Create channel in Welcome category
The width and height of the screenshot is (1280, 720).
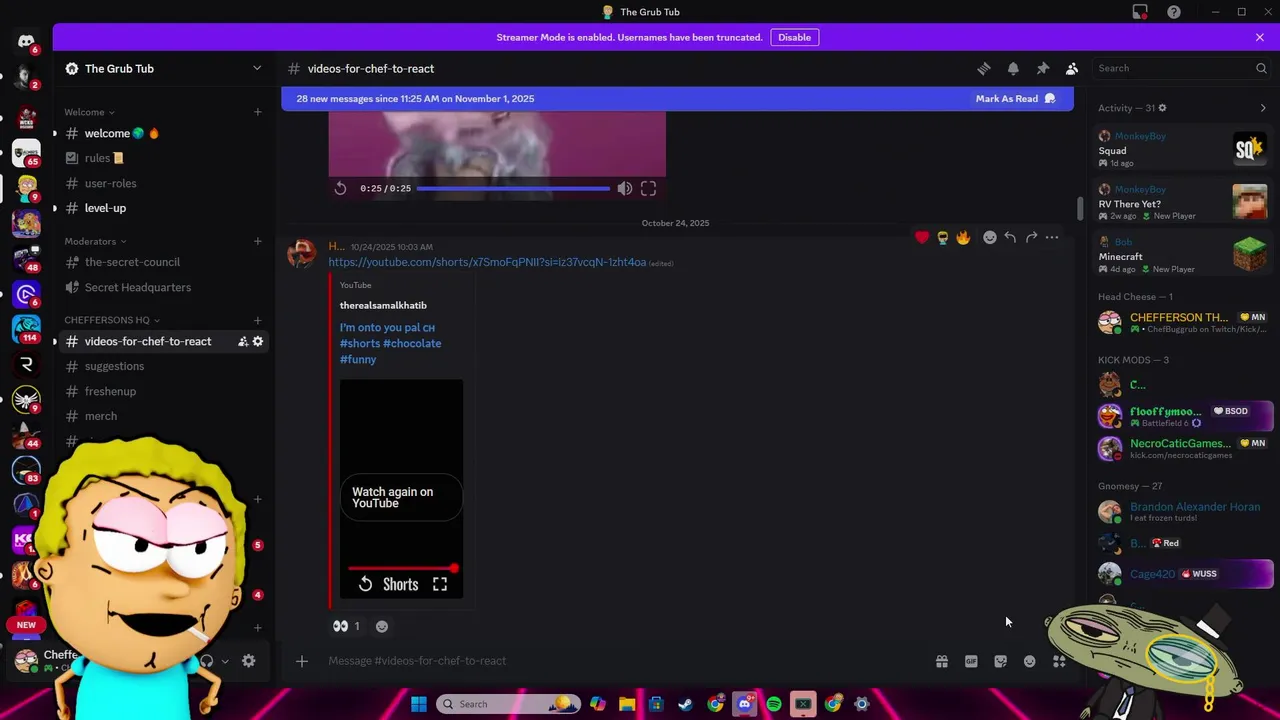click(x=257, y=112)
